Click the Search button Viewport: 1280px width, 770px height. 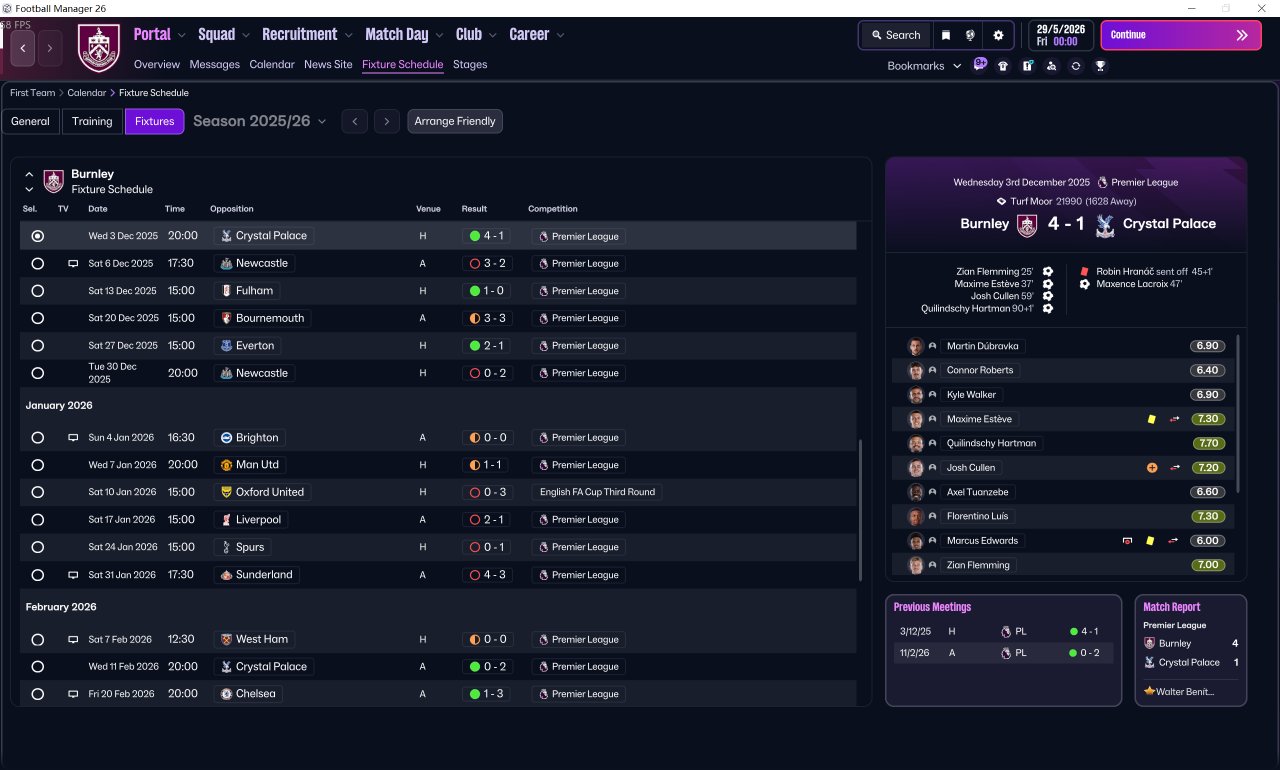click(x=895, y=35)
